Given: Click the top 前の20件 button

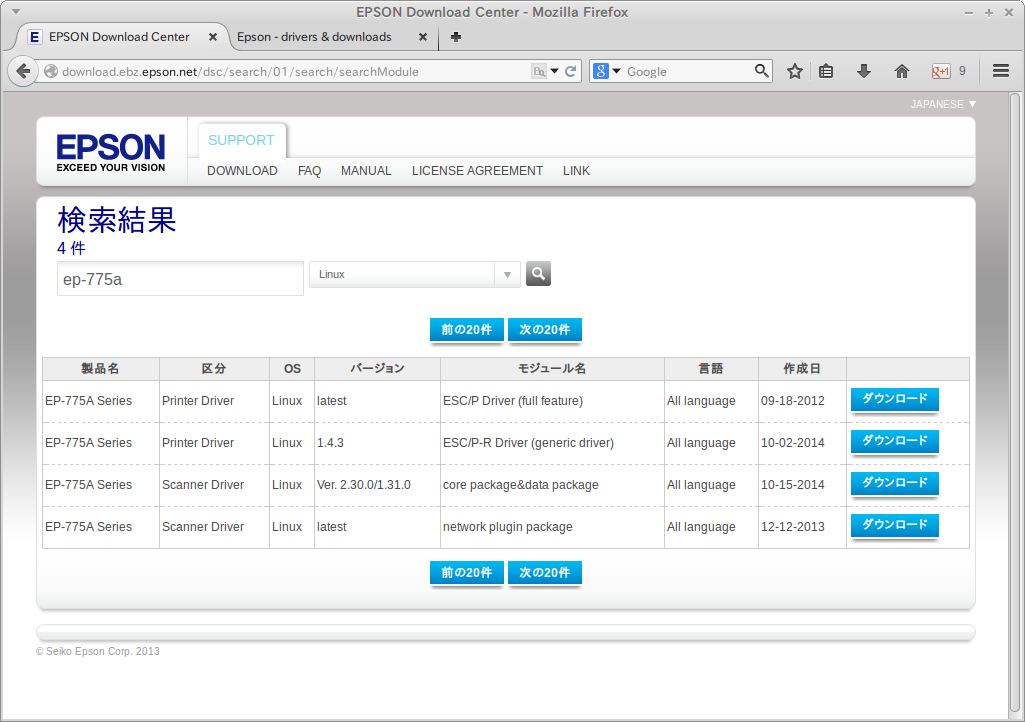Looking at the screenshot, I should click(467, 330).
